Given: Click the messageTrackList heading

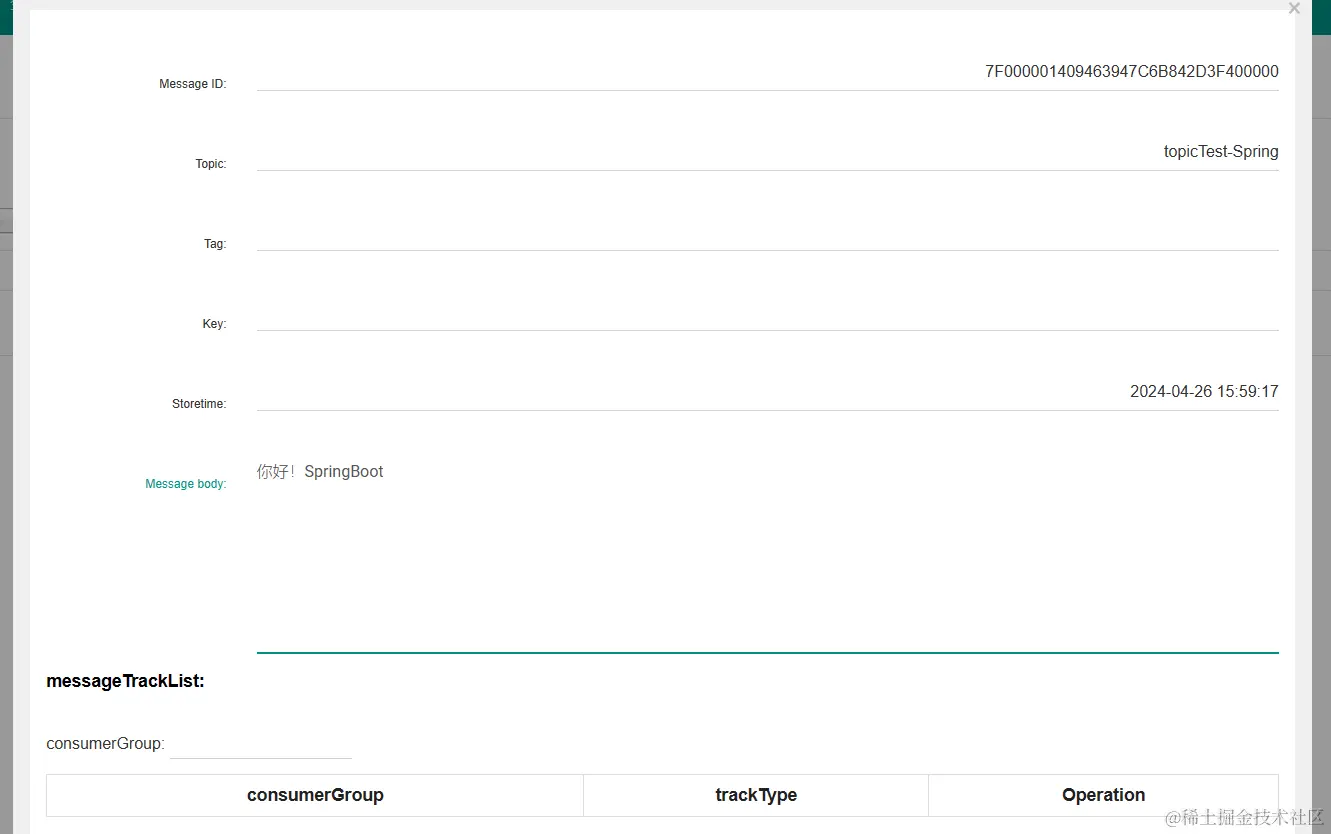Looking at the screenshot, I should [125, 681].
